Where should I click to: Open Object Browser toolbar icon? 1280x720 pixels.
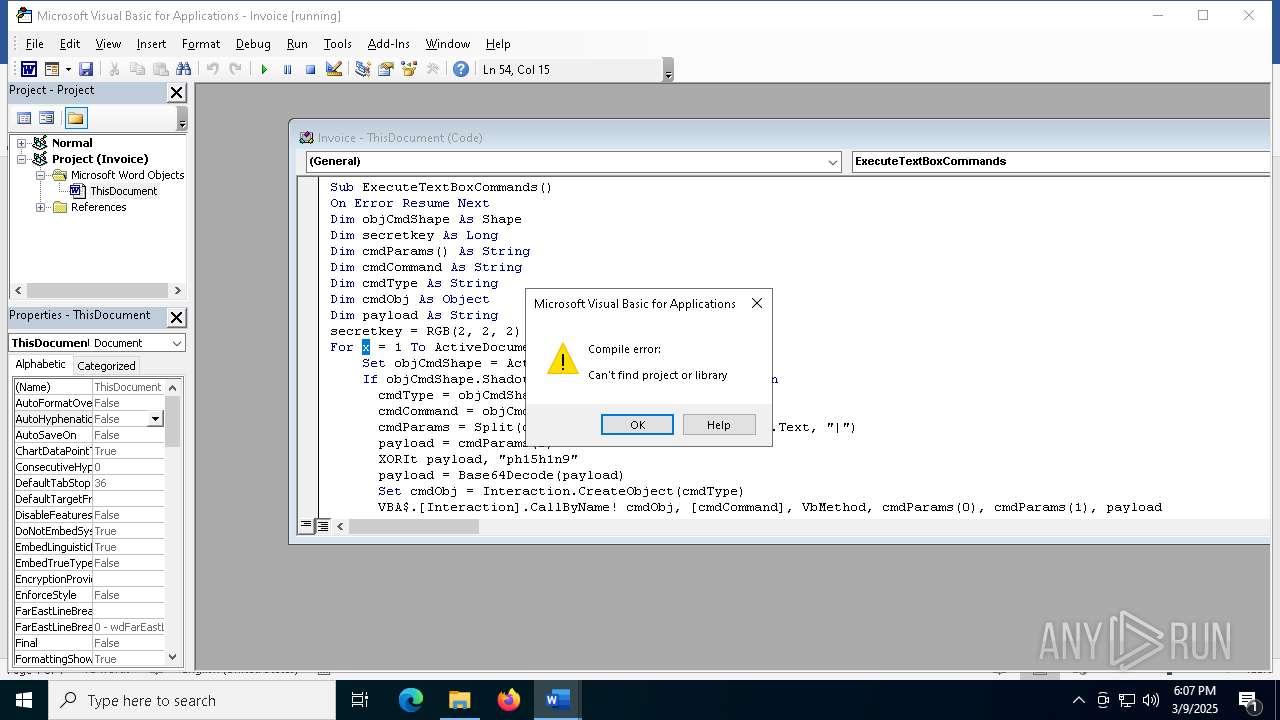point(408,69)
